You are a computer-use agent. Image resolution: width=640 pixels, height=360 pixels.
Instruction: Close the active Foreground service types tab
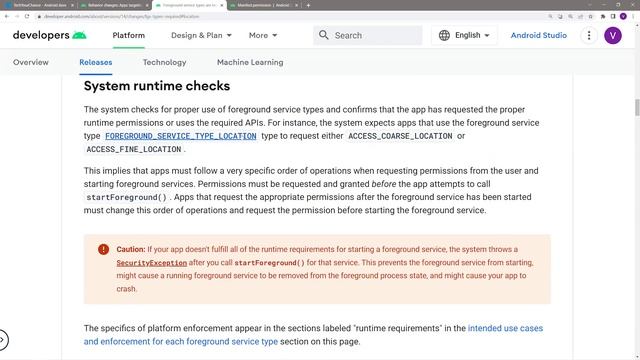222,5
